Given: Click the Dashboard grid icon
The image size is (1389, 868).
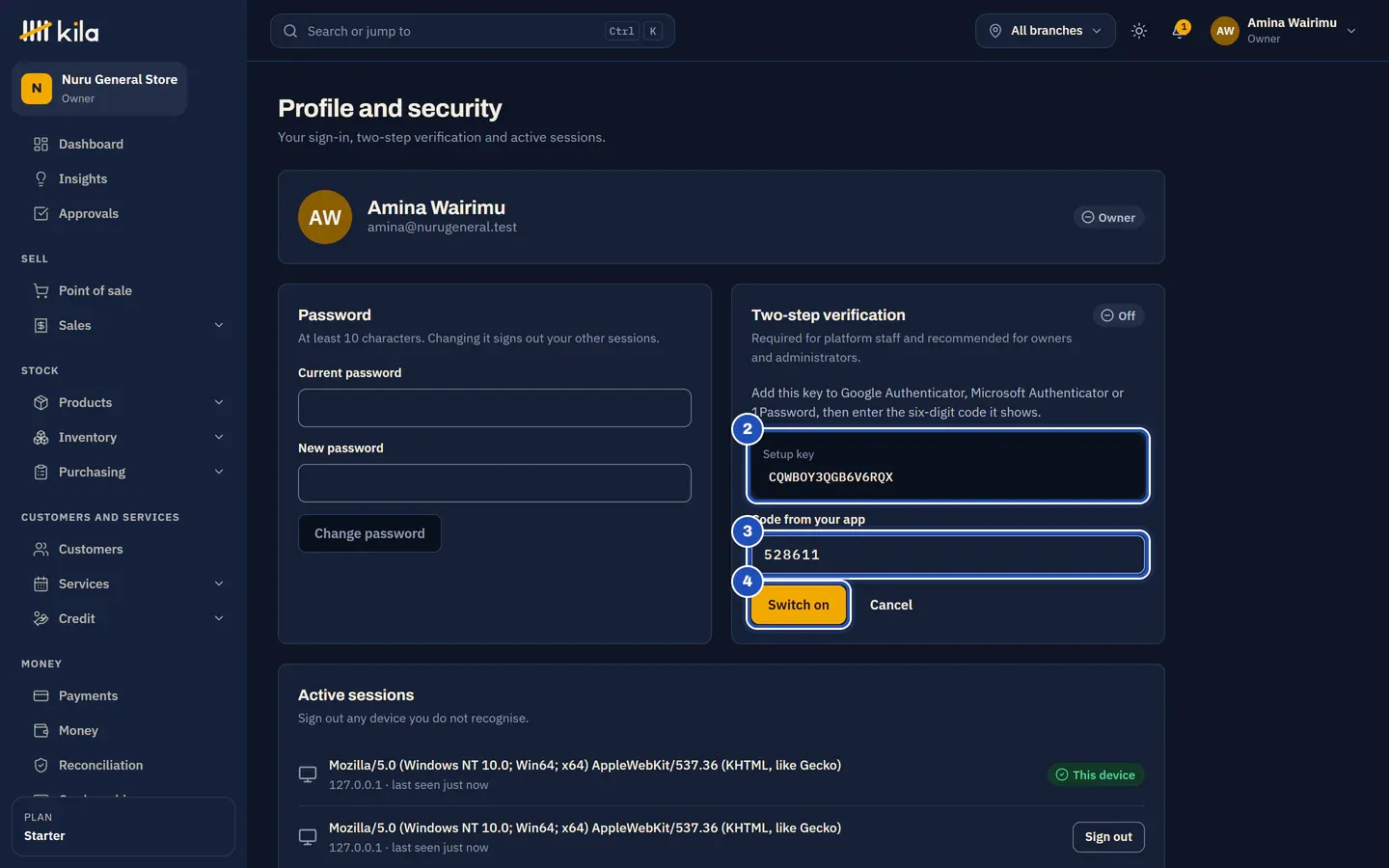Looking at the screenshot, I should [x=41, y=145].
